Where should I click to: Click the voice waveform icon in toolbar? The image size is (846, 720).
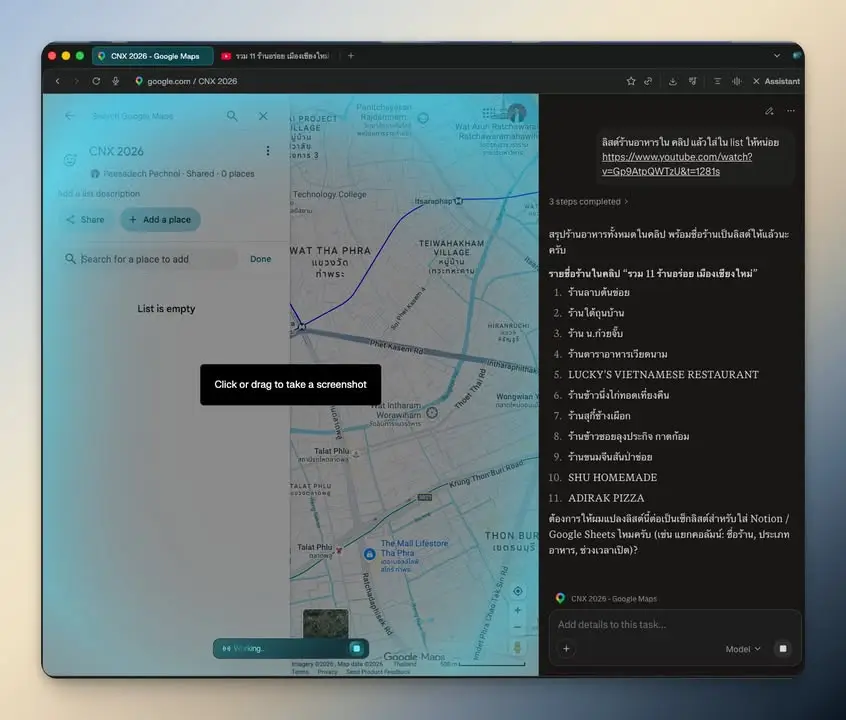click(x=736, y=81)
